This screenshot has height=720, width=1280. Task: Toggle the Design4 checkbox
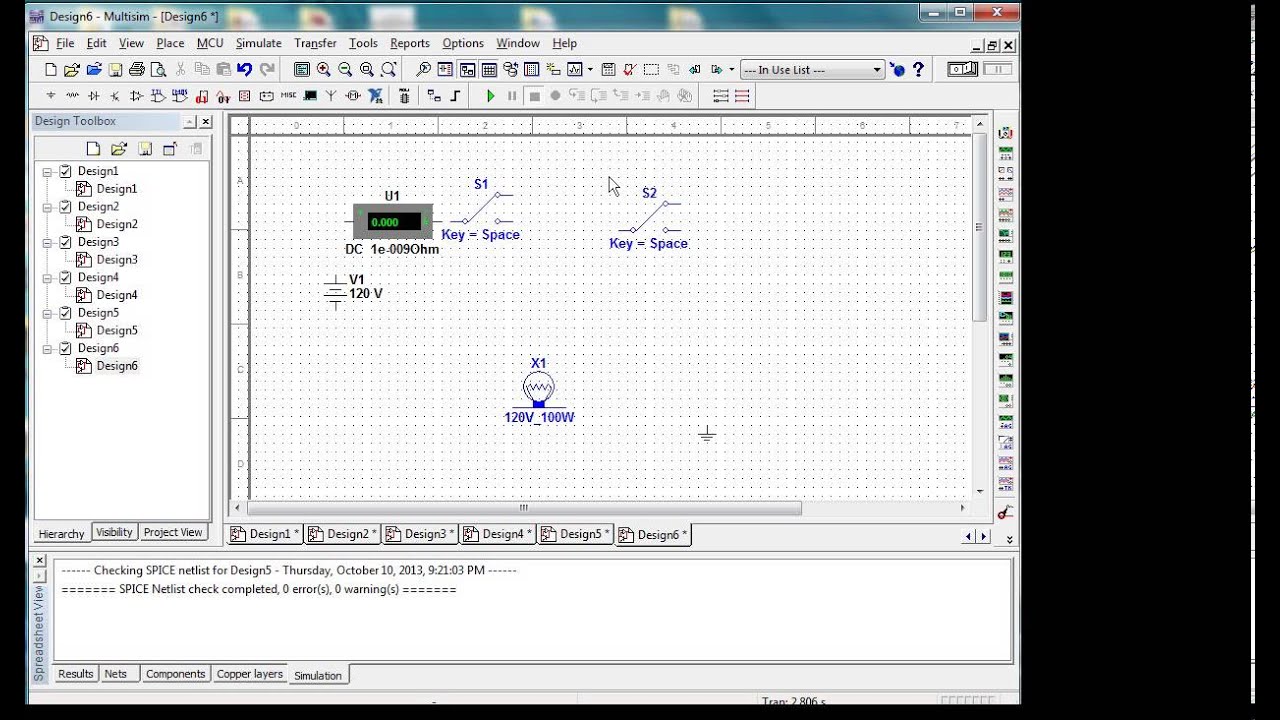point(66,277)
